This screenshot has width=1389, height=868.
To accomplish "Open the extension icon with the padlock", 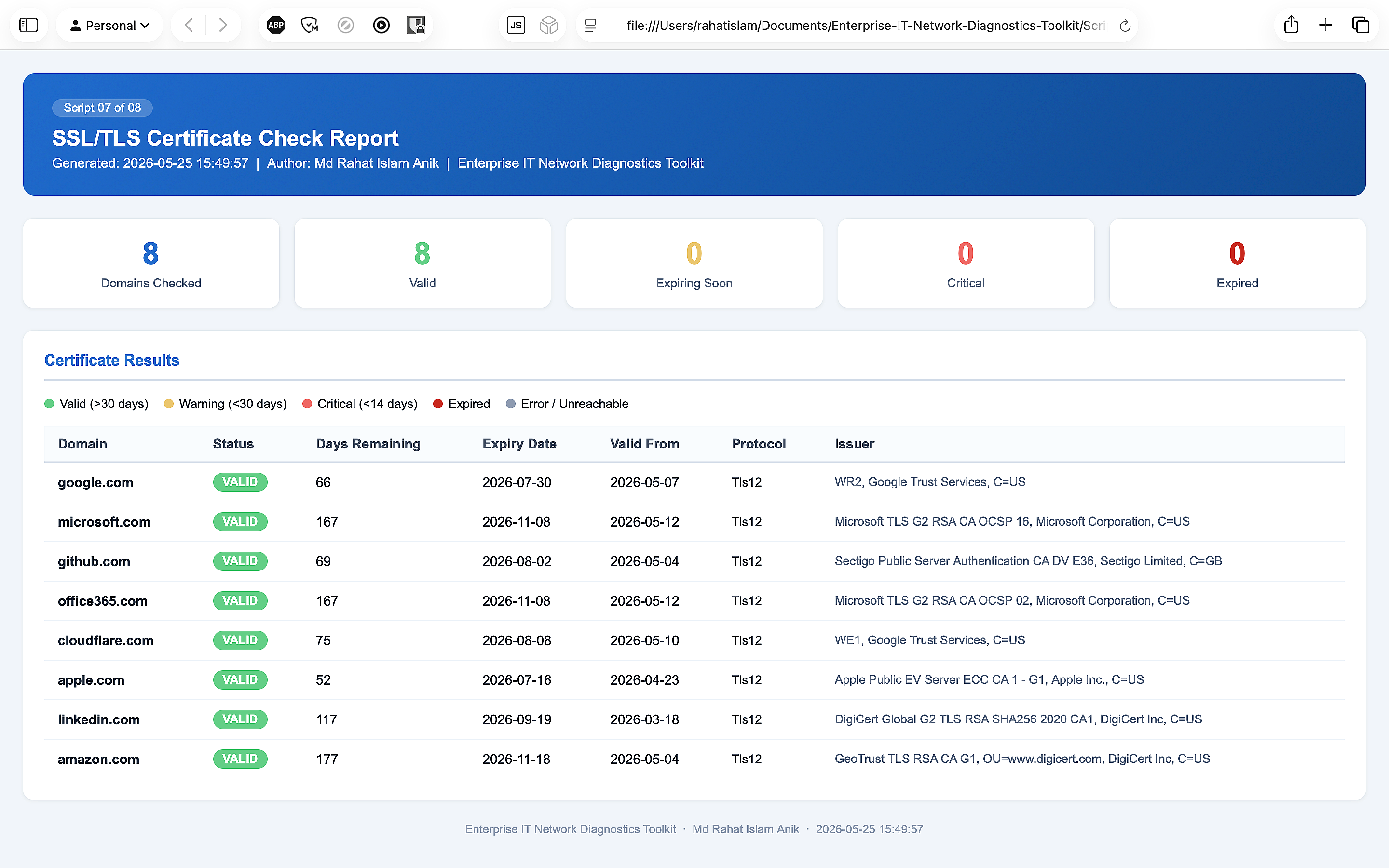I will (416, 25).
